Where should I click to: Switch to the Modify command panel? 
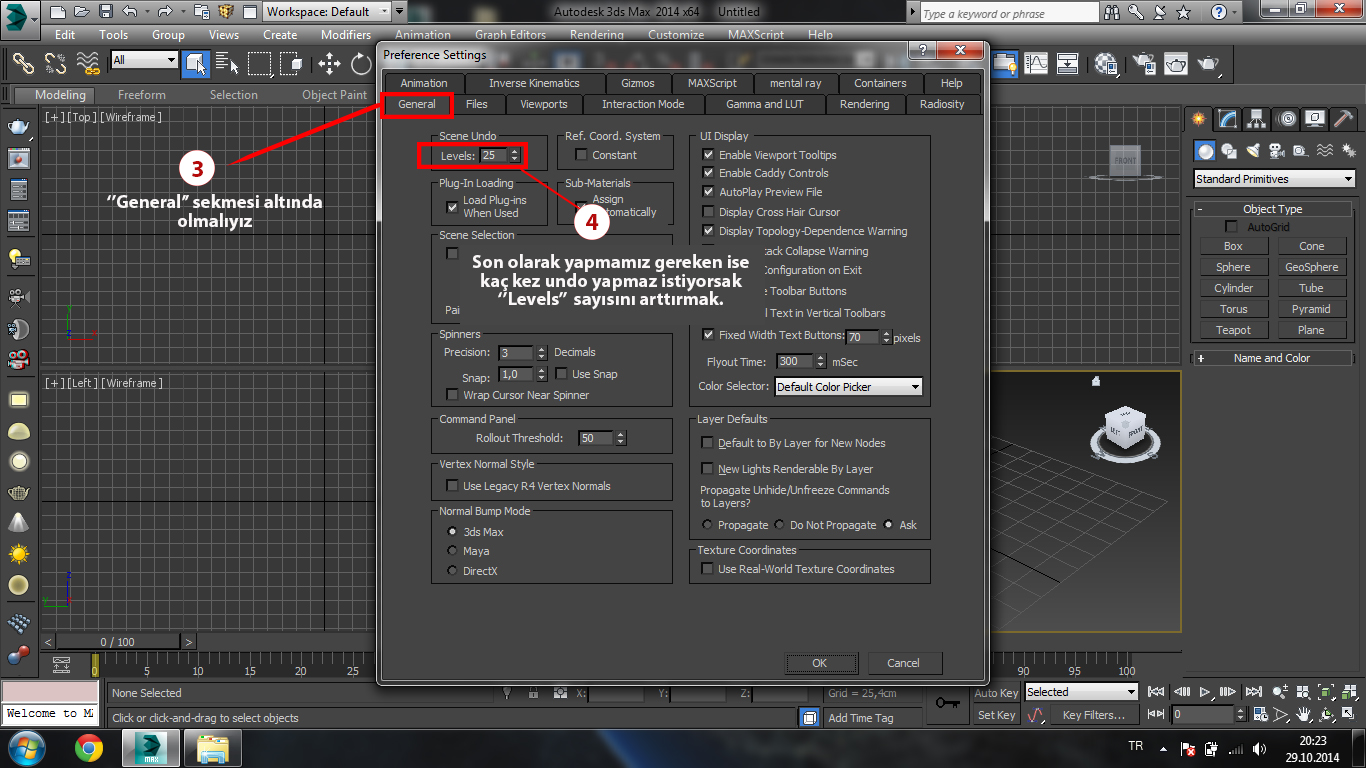click(x=1228, y=119)
